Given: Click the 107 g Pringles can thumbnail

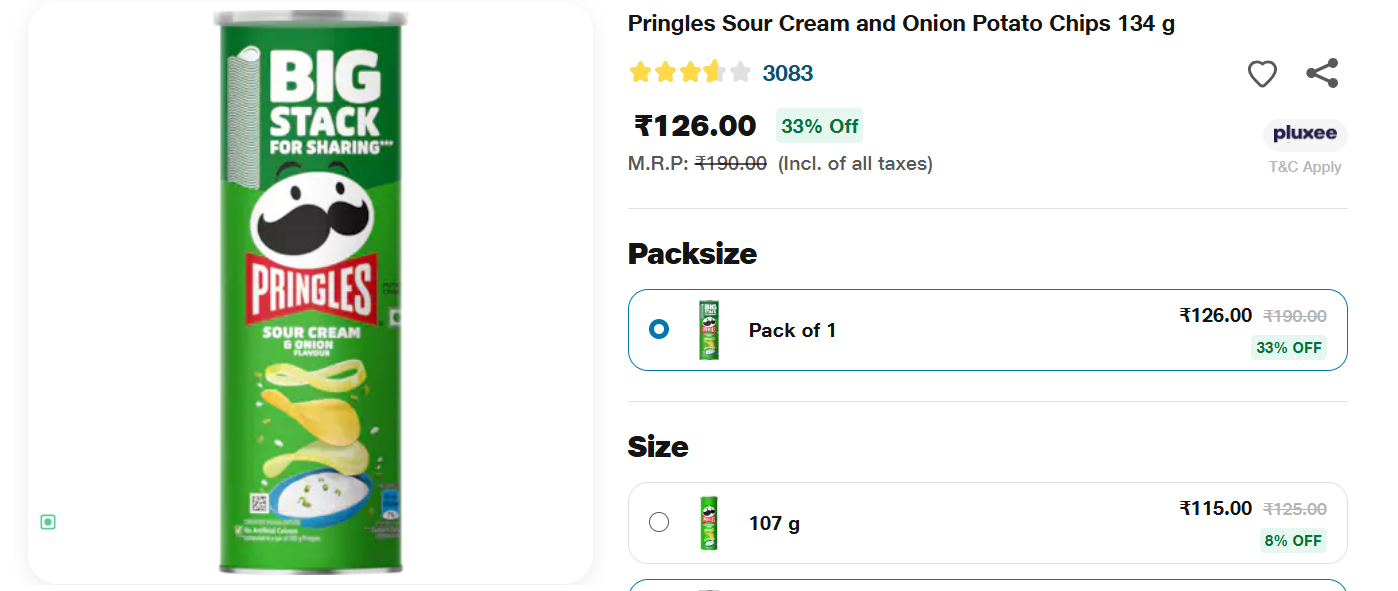Looking at the screenshot, I should 710,523.
